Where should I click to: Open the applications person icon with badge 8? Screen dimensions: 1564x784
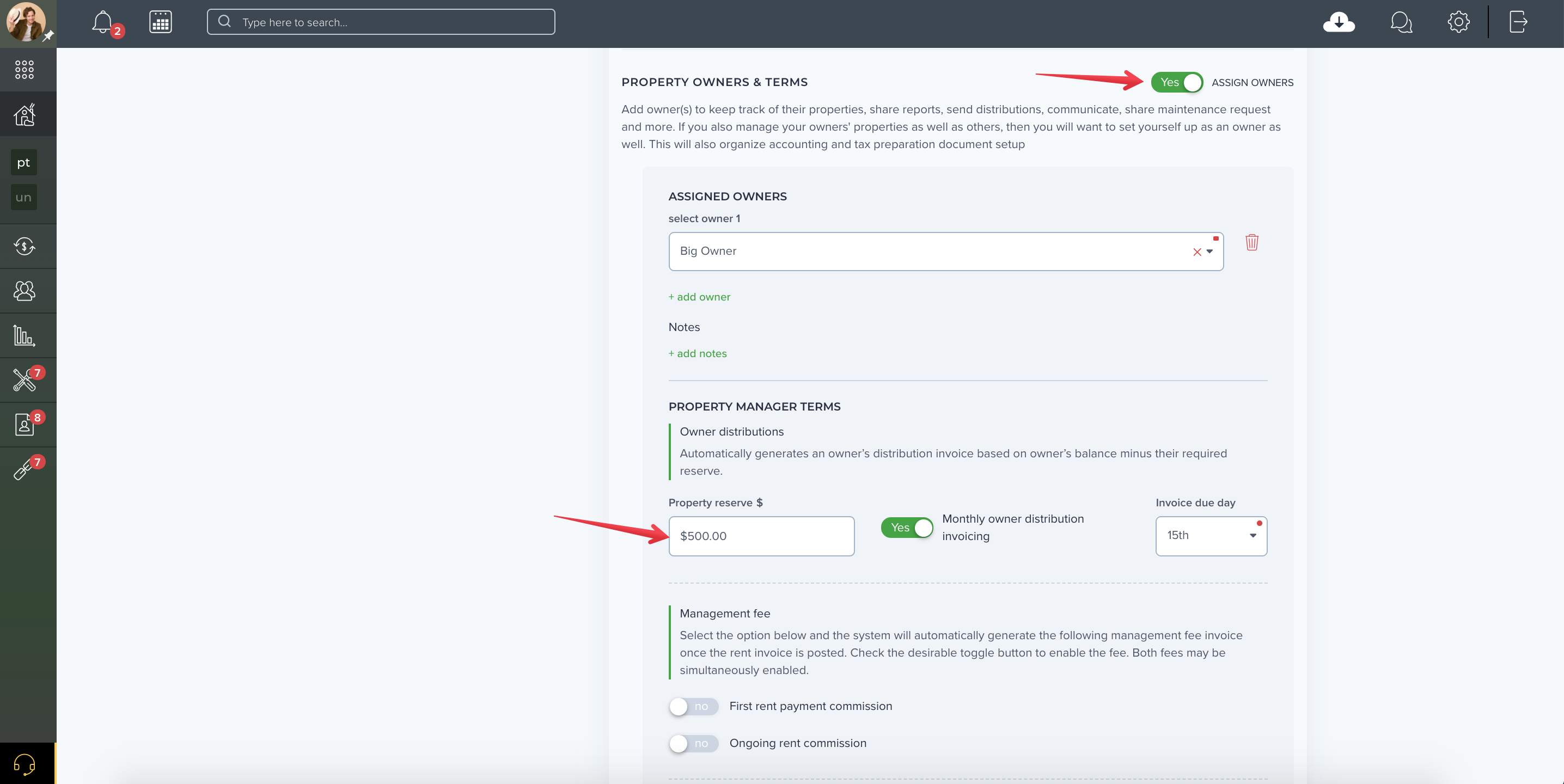[x=25, y=425]
